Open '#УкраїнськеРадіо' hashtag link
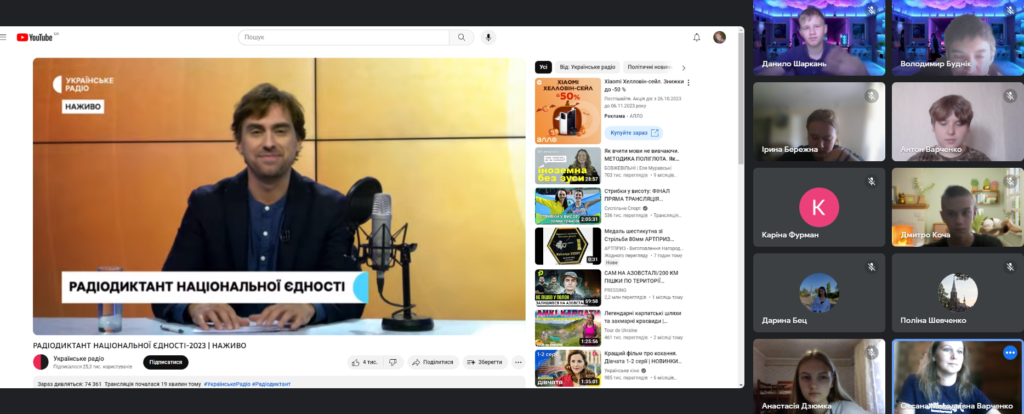The width and height of the screenshot is (1024, 414). coord(227,384)
